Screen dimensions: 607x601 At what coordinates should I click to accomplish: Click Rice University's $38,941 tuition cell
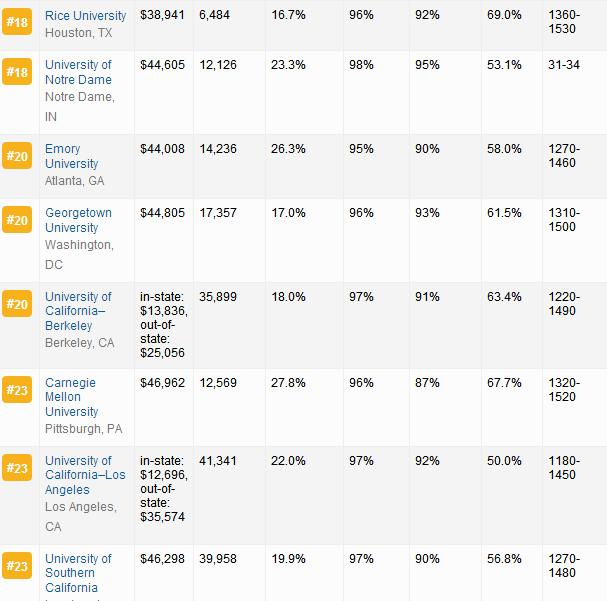pyautogui.click(x=164, y=16)
